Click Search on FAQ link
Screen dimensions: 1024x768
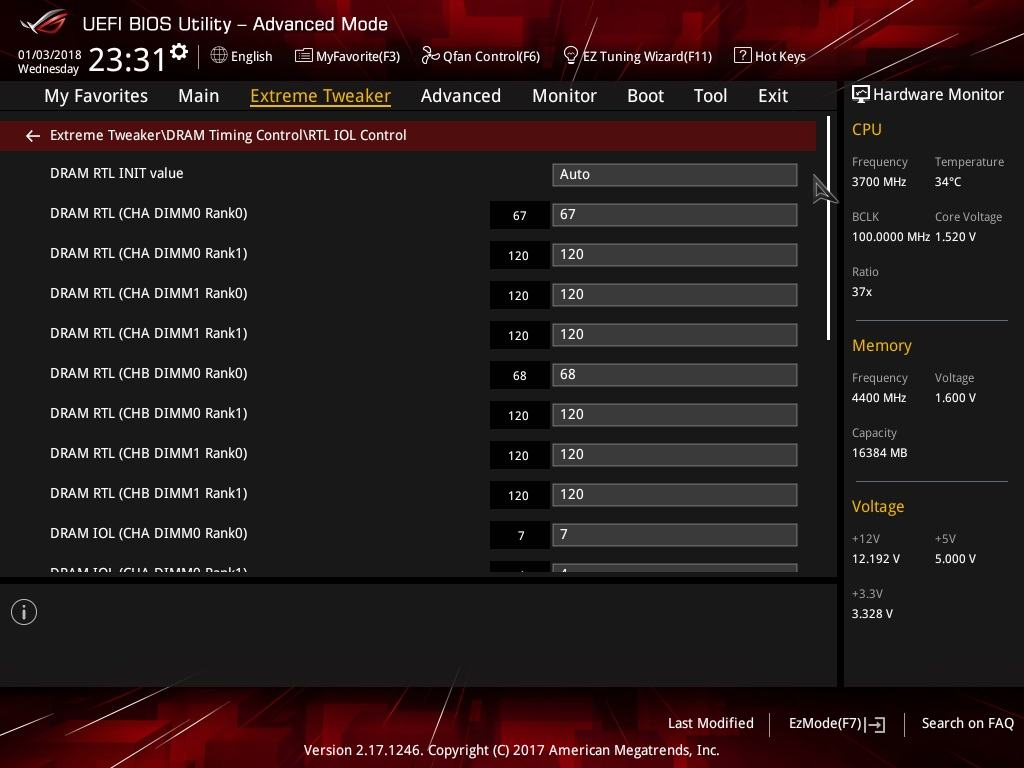(968, 723)
